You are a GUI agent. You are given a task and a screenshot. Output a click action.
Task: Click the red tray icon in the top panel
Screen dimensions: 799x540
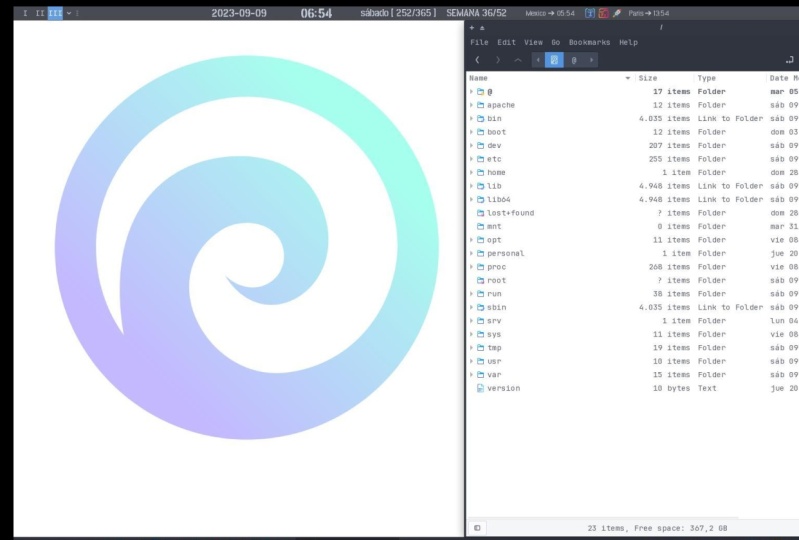click(x=603, y=13)
